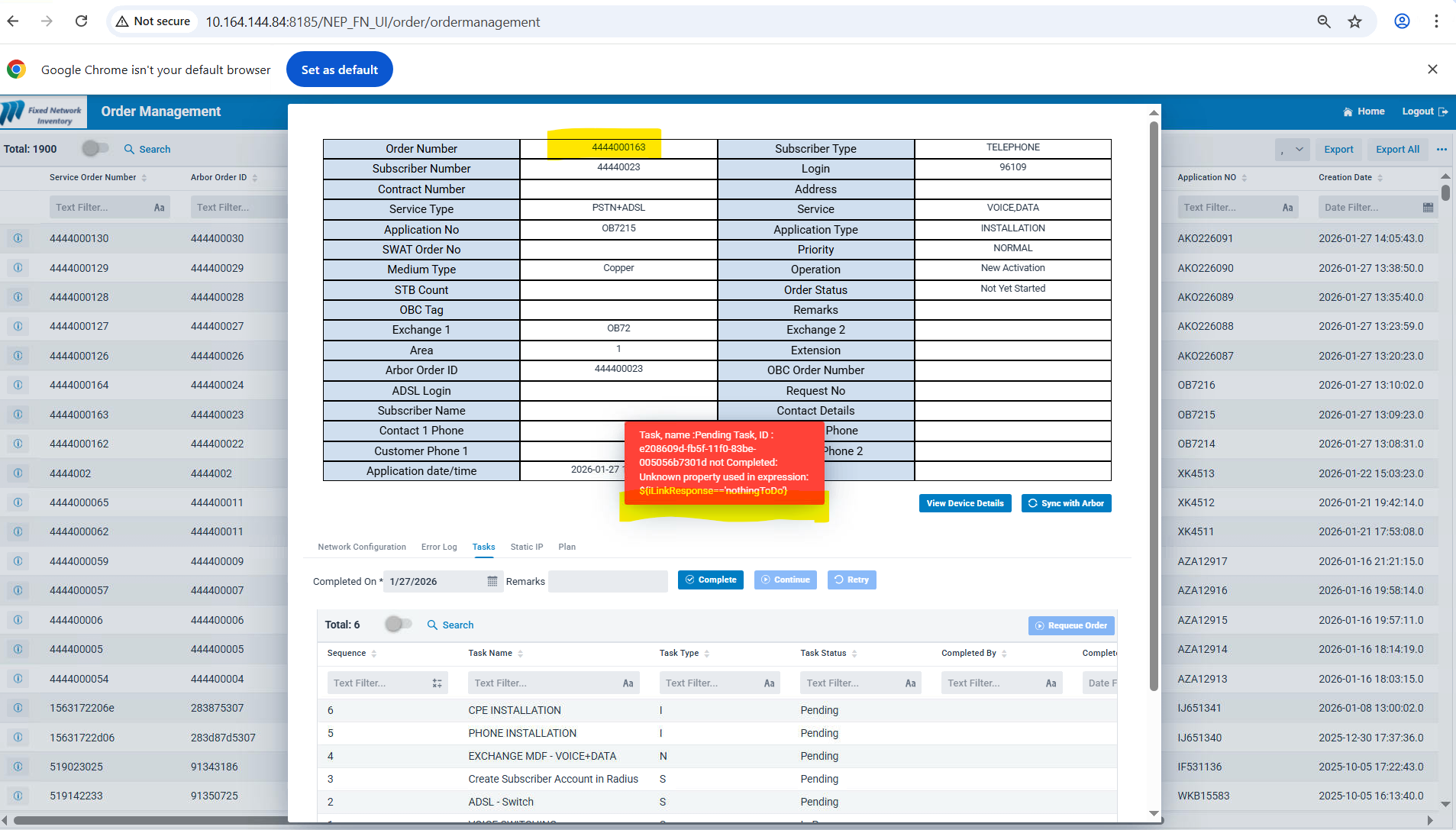
Task: Click the View Device Details button
Action: tap(965, 503)
